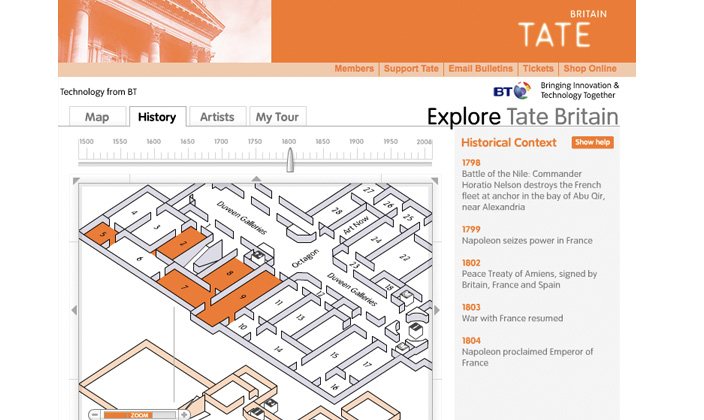Select room 17 on the map

point(367,364)
